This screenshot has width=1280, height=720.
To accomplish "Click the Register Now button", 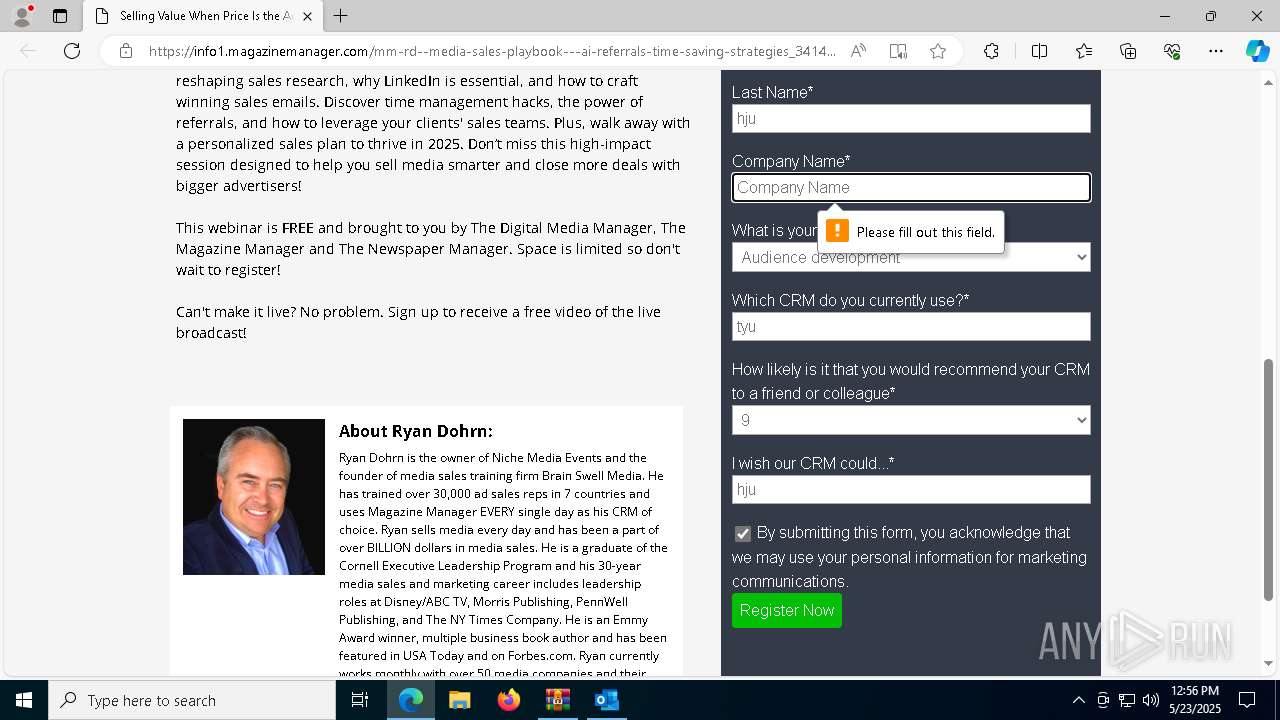I will (x=787, y=610).
